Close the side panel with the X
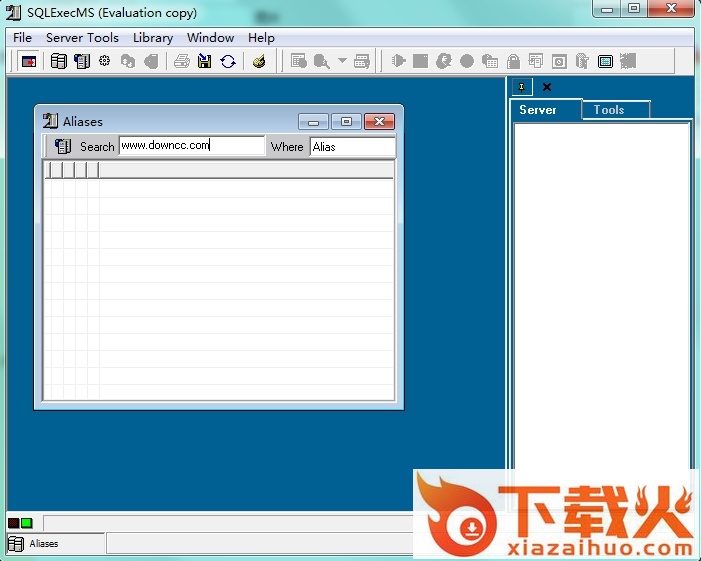The width and height of the screenshot is (701, 561). pos(547,87)
